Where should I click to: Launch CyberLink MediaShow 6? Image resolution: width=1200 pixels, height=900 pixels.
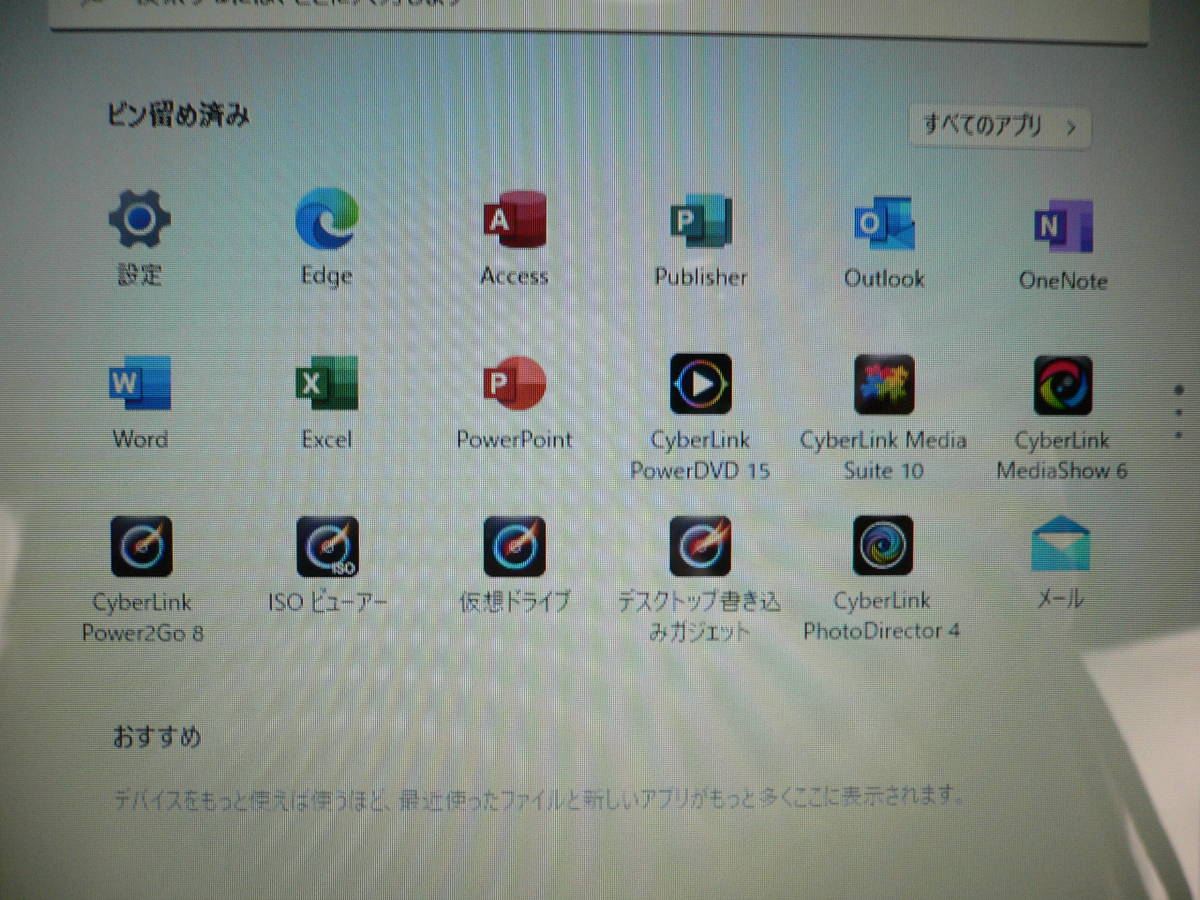pyautogui.click(x=1062, y=386)
